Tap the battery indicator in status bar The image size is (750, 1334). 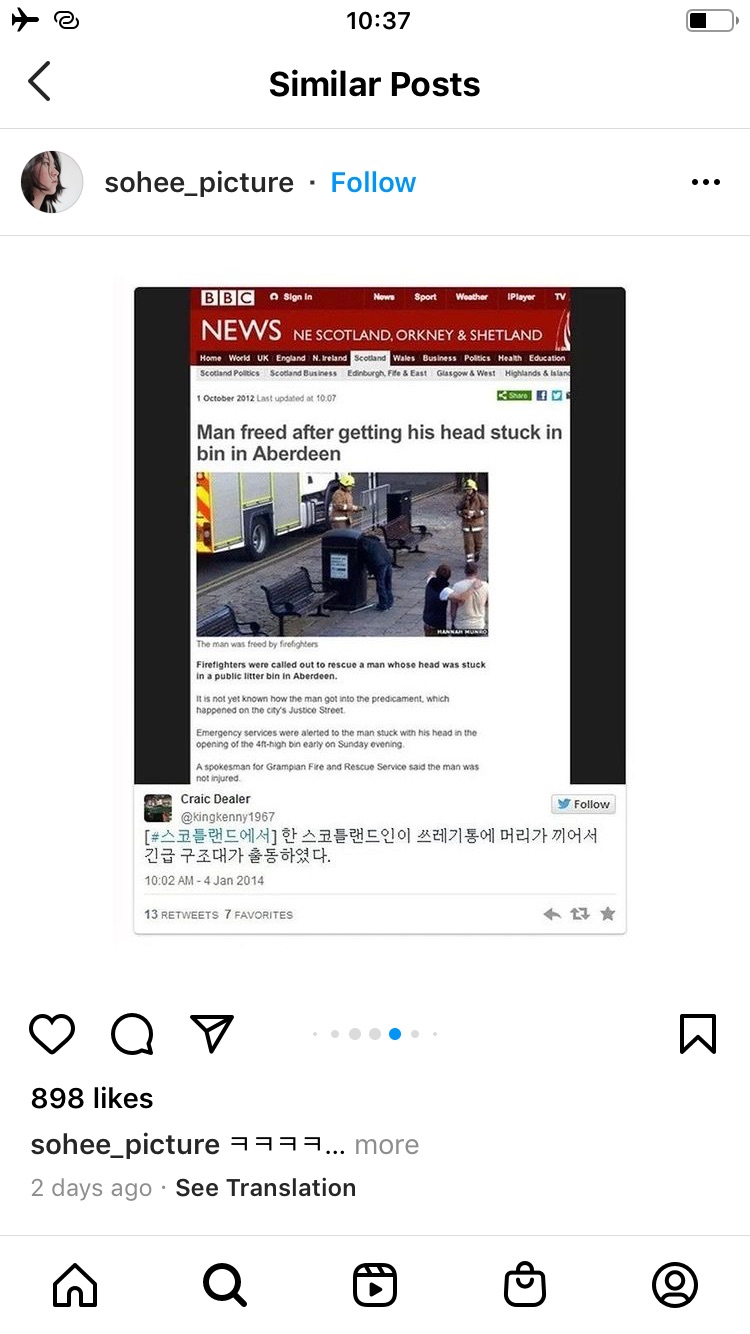click(711, 20)
